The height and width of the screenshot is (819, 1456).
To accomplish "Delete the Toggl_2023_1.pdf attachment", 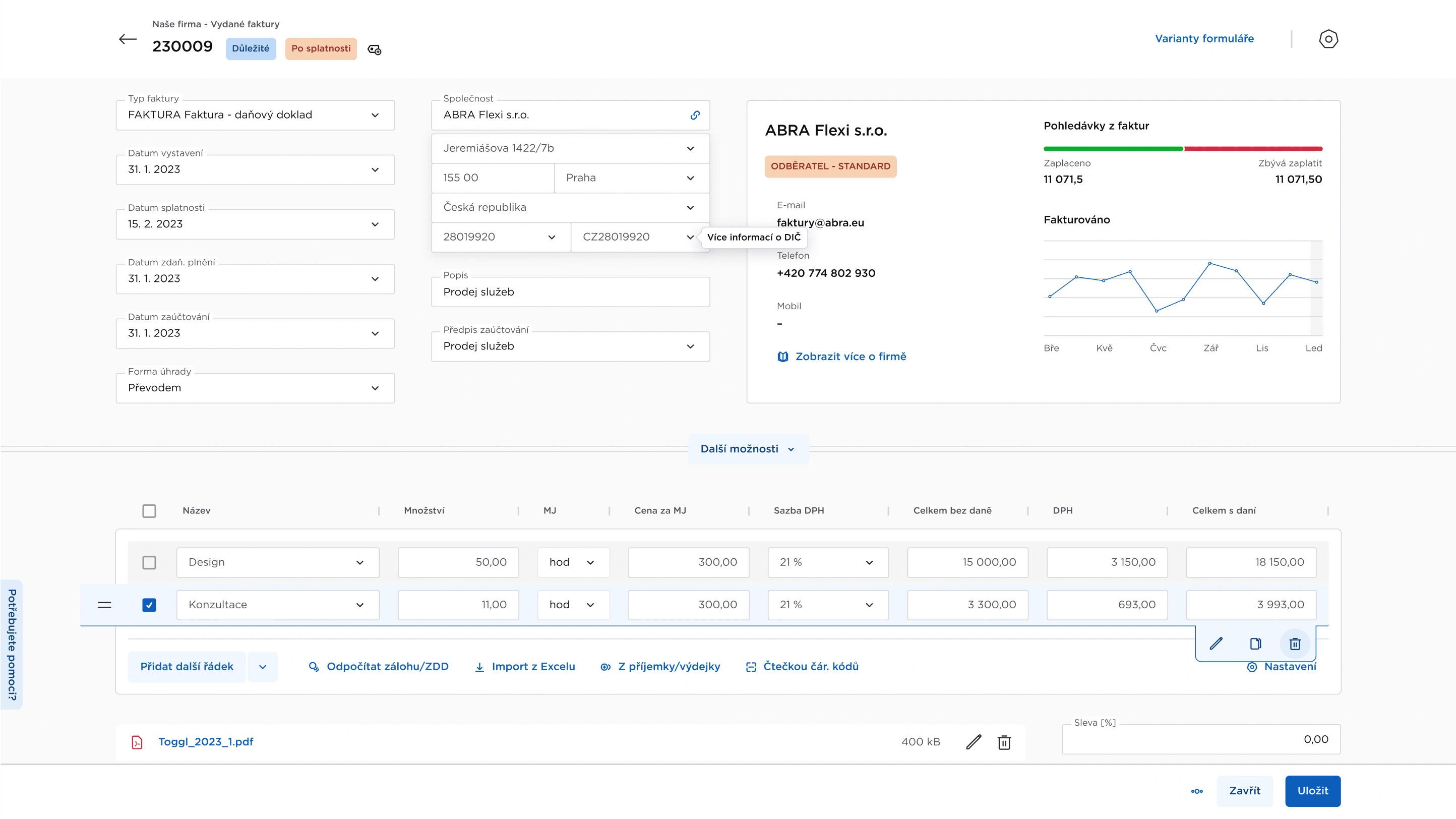I will pyautogui.click(x=1004, y=742).
